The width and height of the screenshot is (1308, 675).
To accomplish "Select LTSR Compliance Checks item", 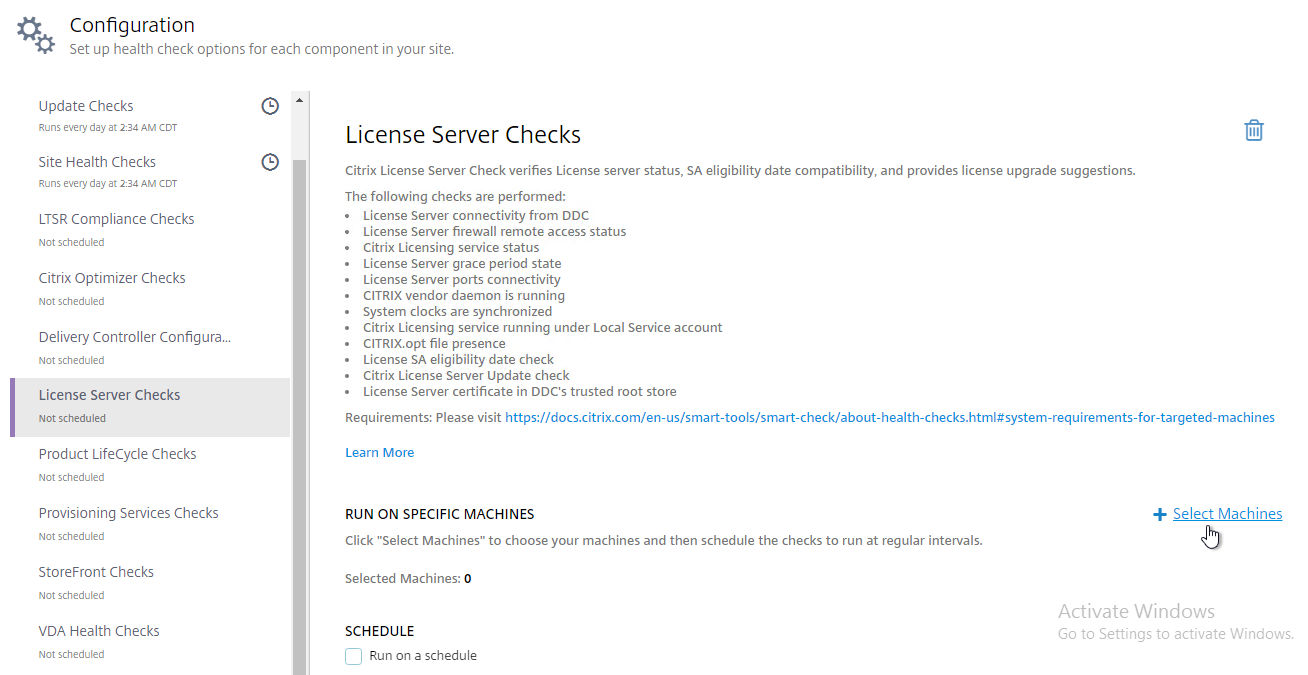I will coord(150,229).
